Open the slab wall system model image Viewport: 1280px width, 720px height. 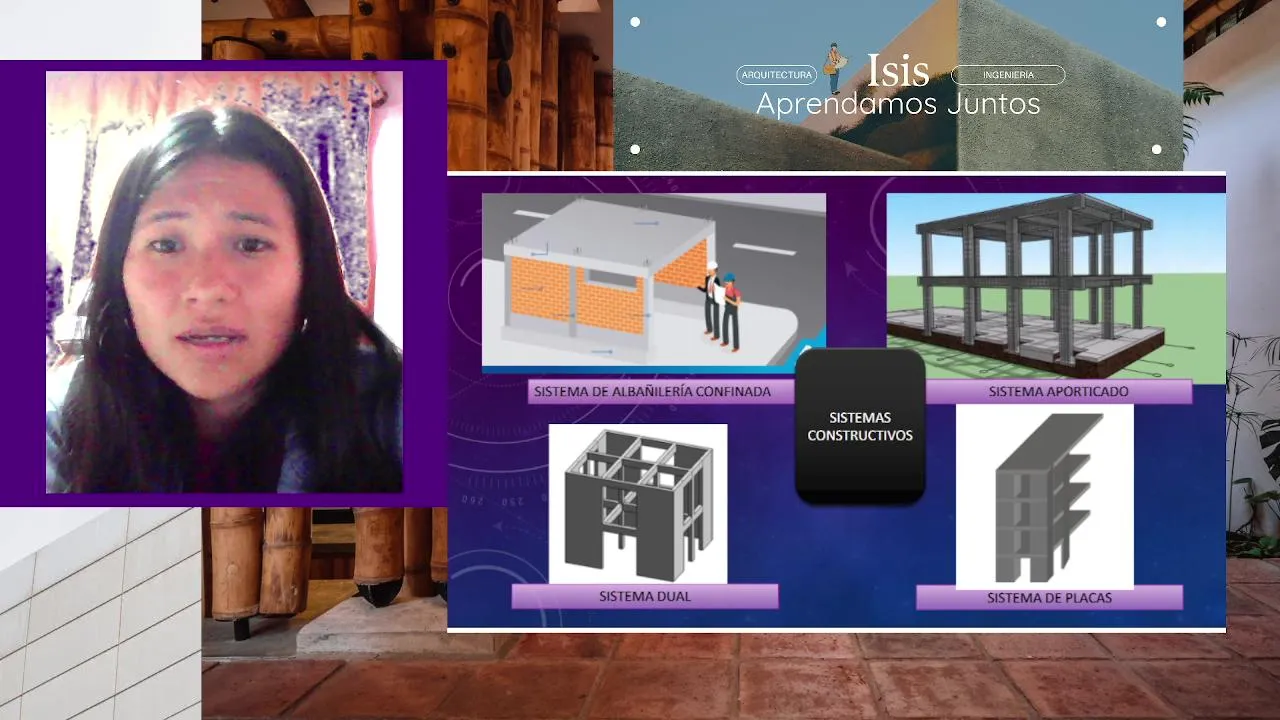(1045, 497)
